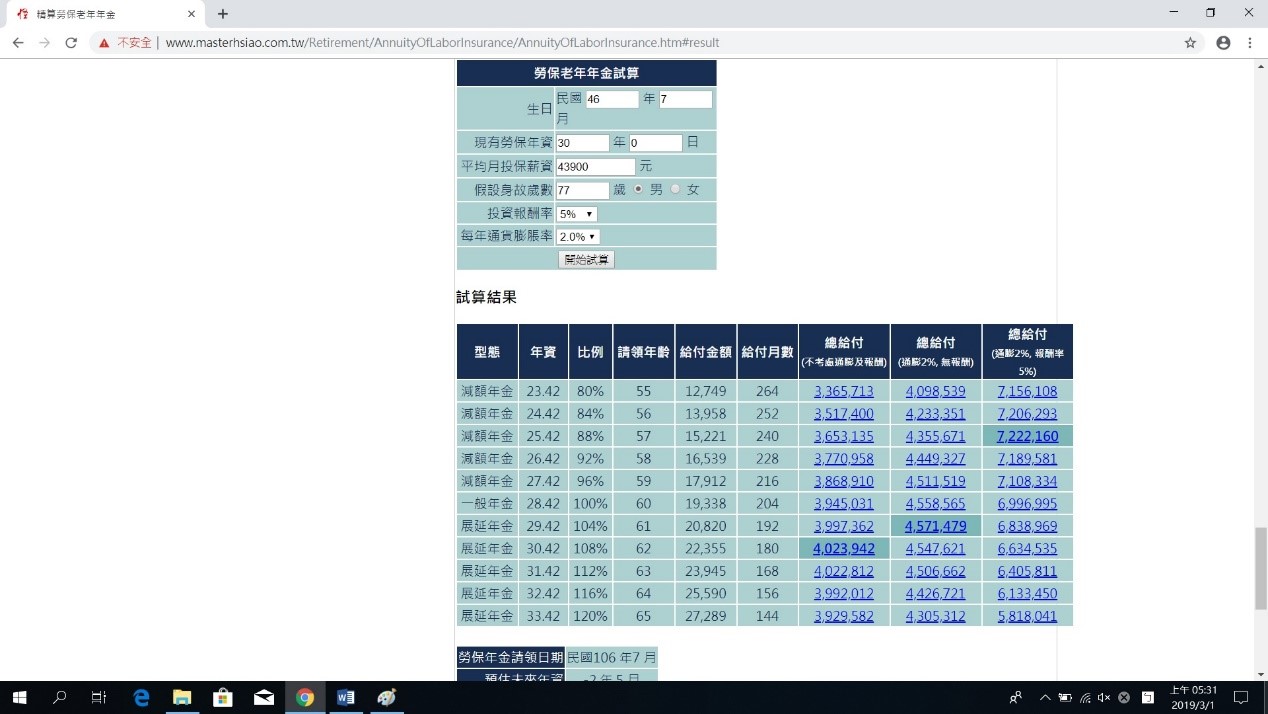Open the 7,156,108 total link

1027,391
